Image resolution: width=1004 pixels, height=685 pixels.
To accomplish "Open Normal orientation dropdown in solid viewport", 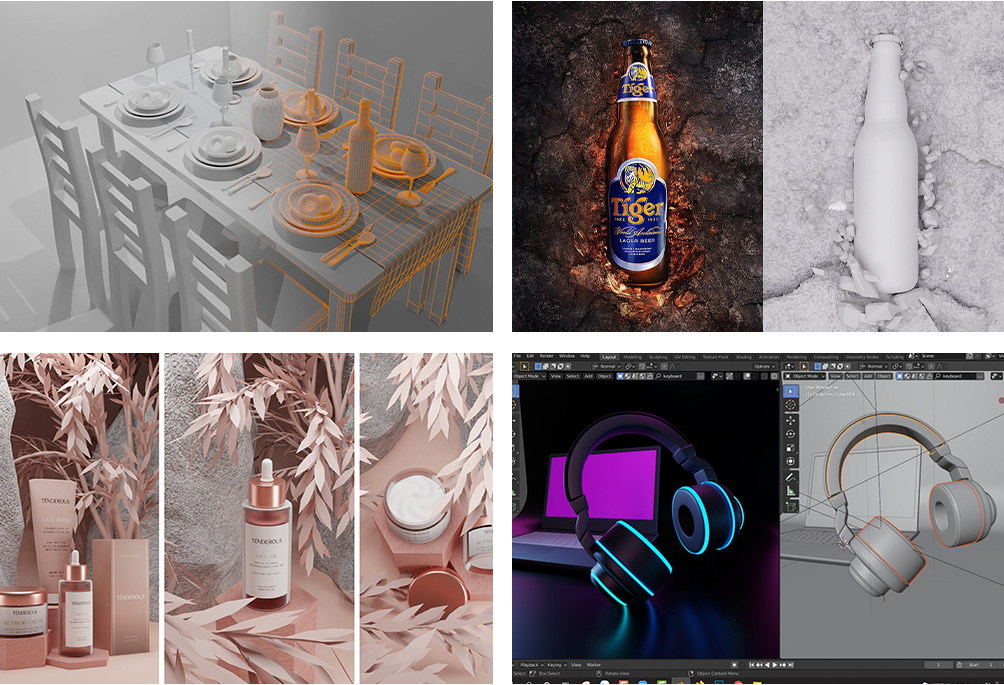I will [873, 366].
